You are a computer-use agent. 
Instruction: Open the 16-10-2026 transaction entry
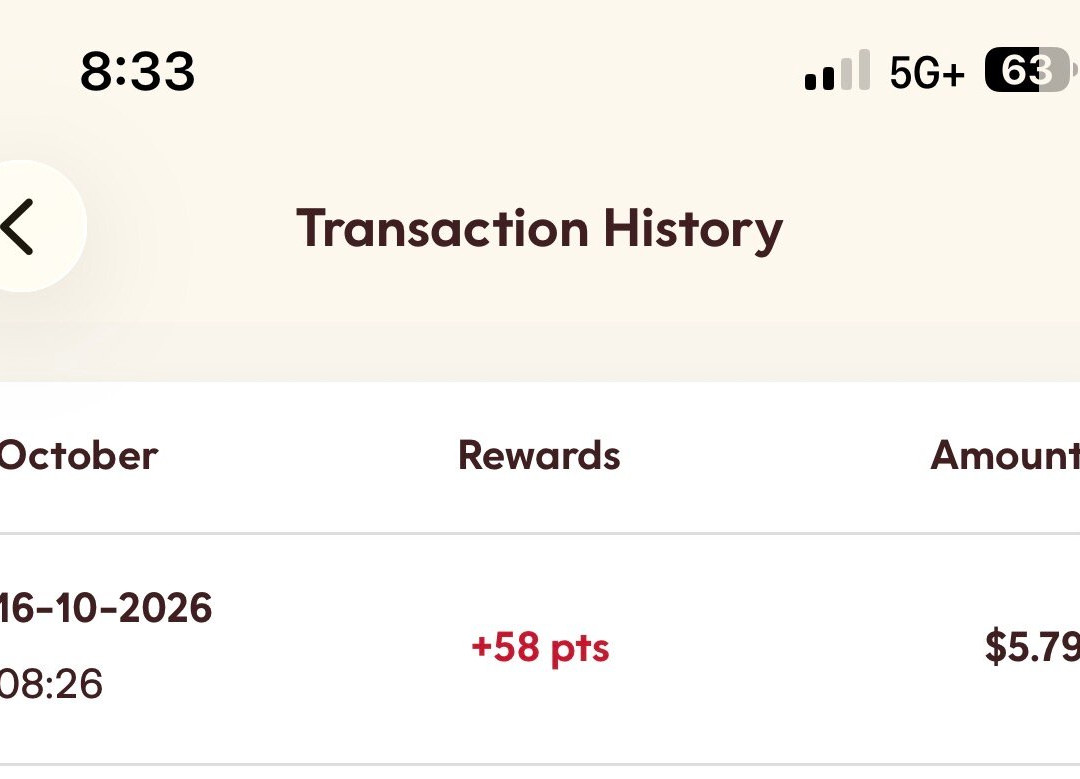(540, 648)
